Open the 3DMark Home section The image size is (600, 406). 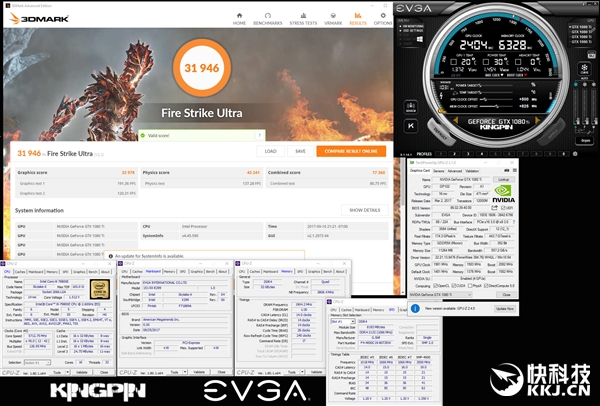(x=239, y=19)
